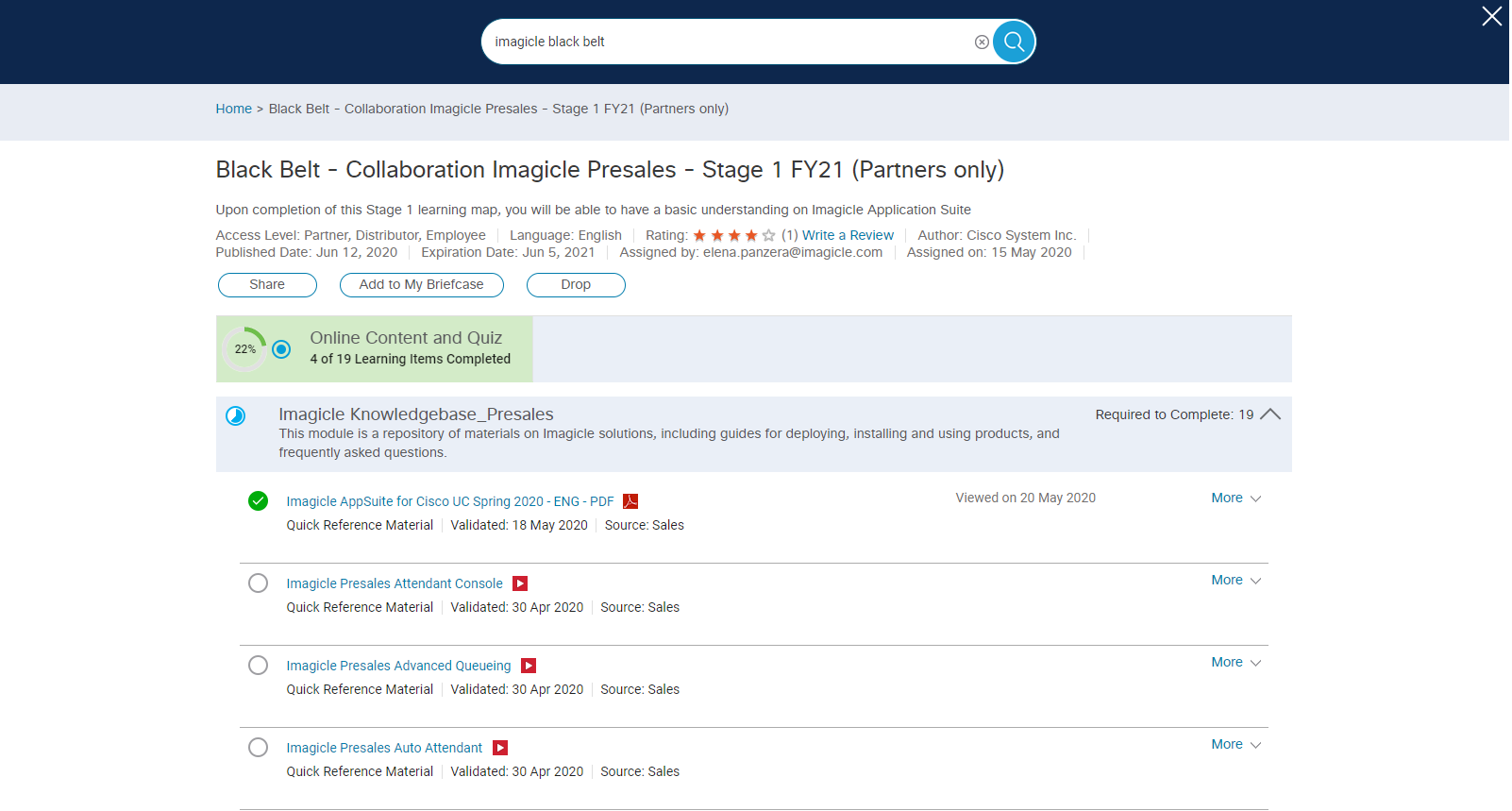Click the Add to My Briefcase button
The height and width of the screenshot is (811, 1512).
pos(421,284)
